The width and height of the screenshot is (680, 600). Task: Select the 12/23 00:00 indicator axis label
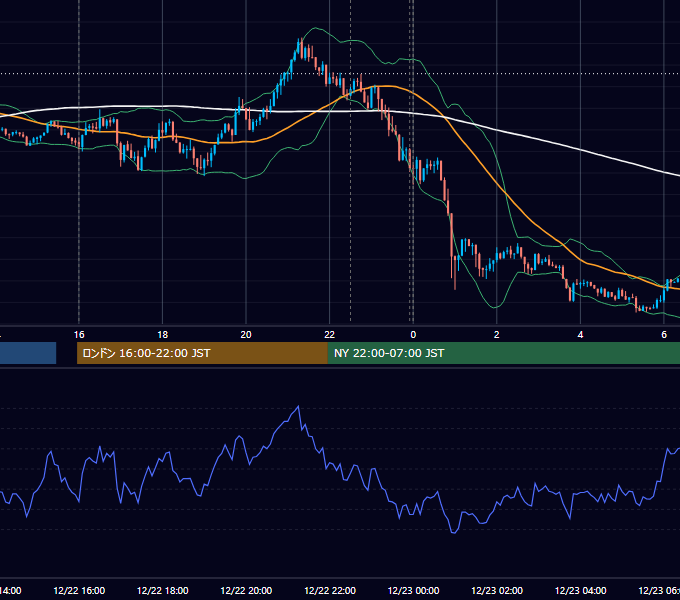click(413, 590)
